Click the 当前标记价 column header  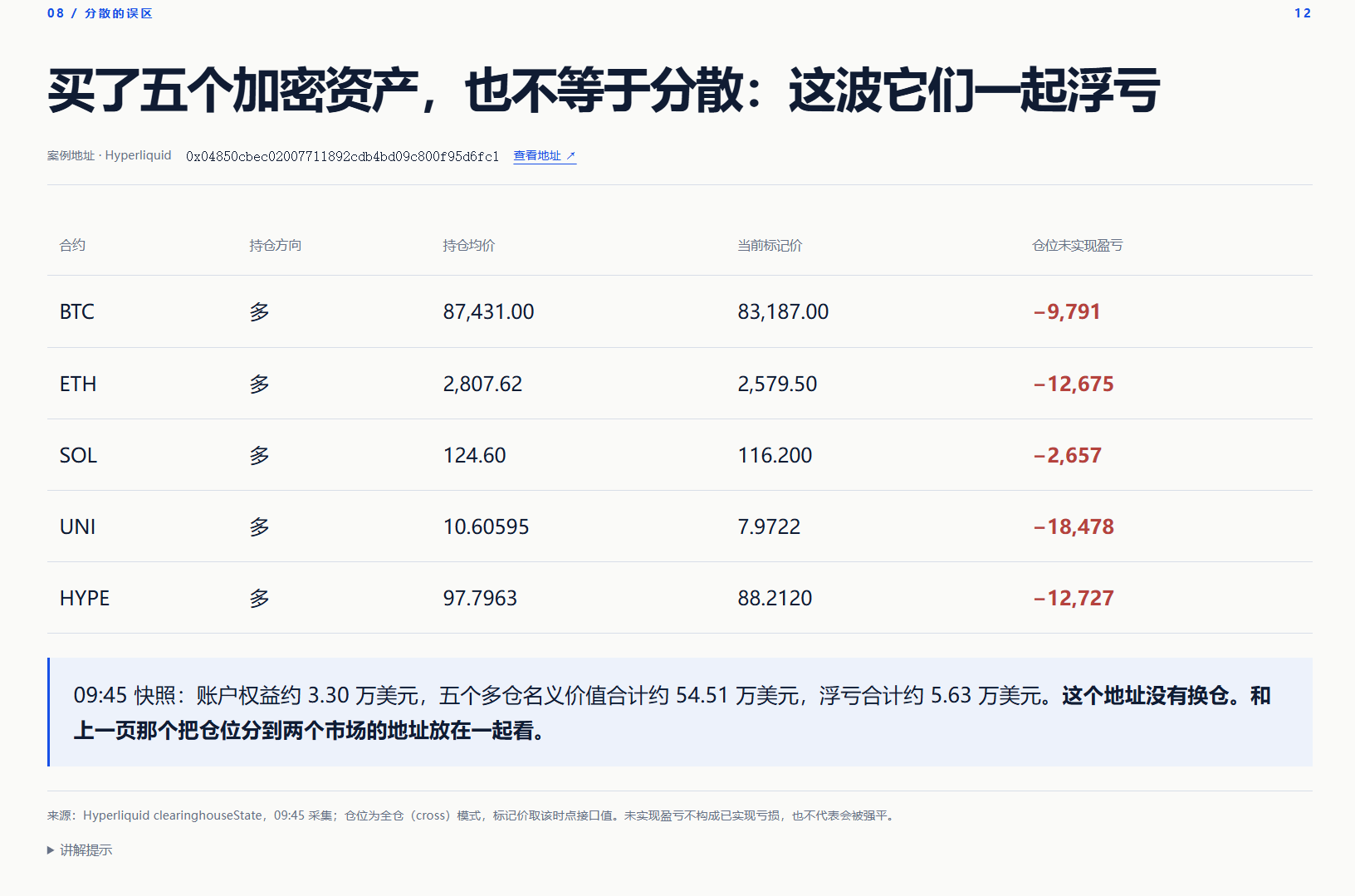(770, 245)
